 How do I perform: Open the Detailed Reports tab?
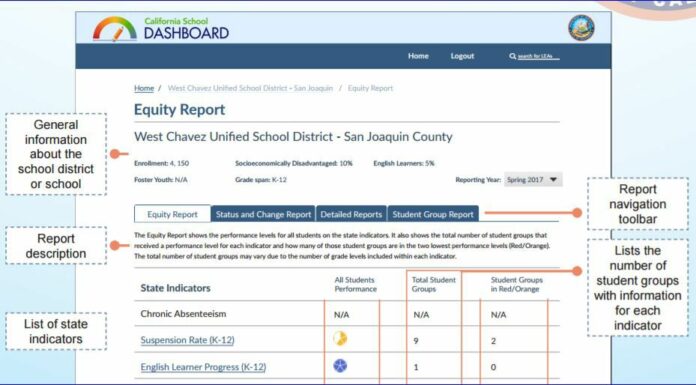[x=351, y=214]
